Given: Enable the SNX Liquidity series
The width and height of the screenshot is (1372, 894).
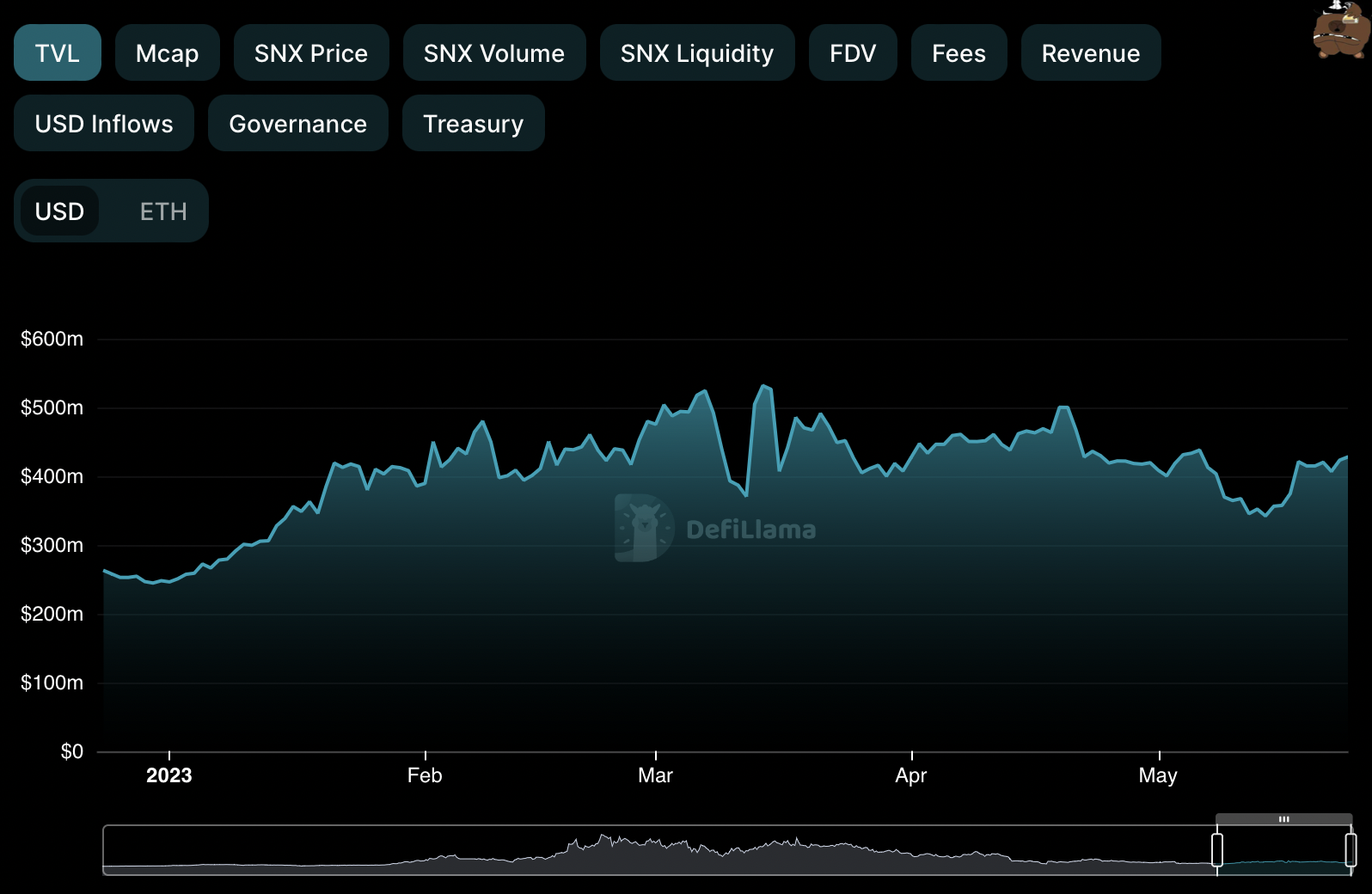Looking at the screenshot, I should [697, 52].
